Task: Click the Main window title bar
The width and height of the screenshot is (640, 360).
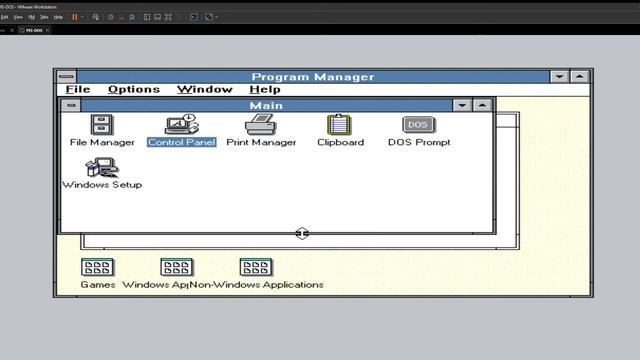Action: click(267, 105)
